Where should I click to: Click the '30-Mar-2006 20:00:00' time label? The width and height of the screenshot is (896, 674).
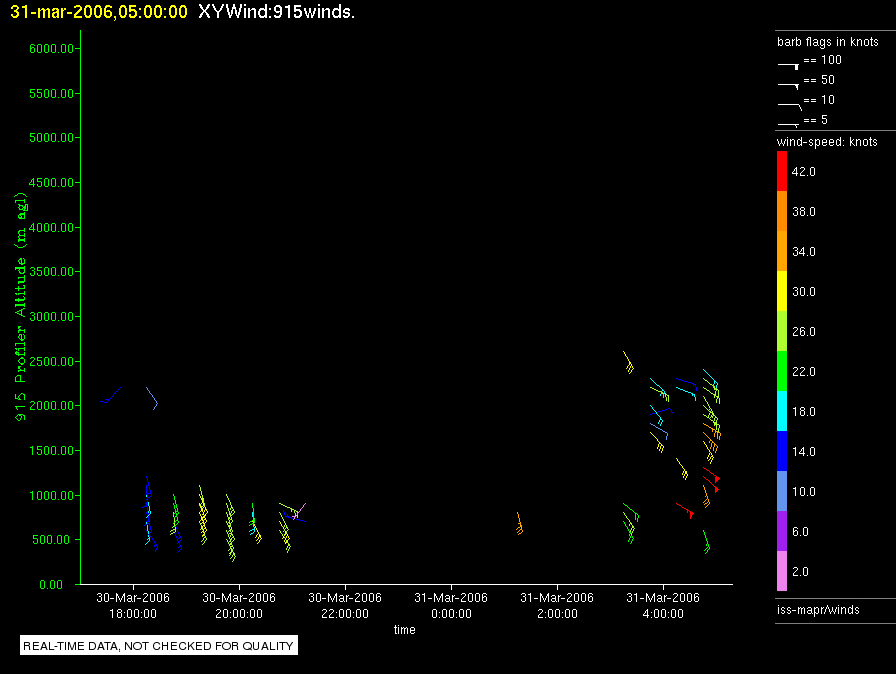[x=239, y=605]
